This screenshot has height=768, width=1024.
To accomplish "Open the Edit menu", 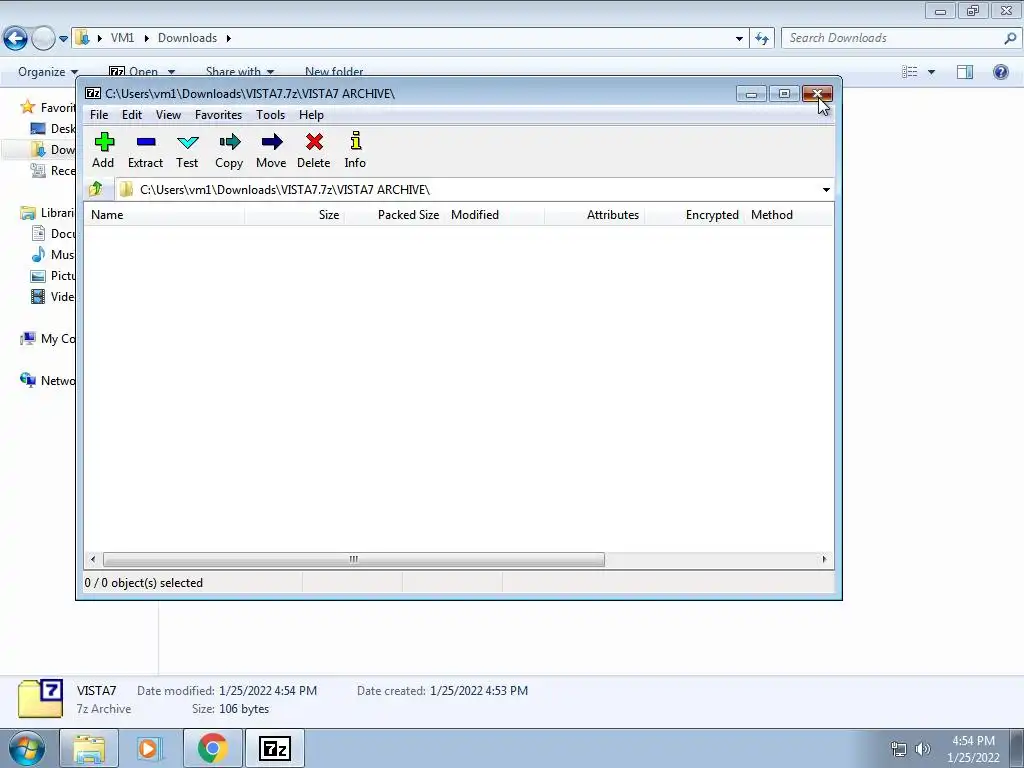I will tap(132, 115).
